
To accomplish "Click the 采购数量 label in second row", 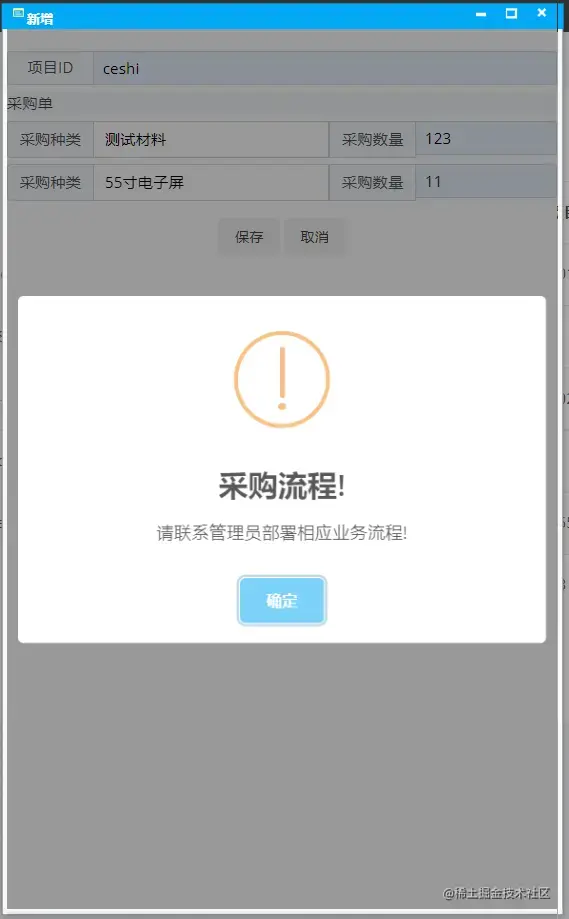I will click(373, 182).
